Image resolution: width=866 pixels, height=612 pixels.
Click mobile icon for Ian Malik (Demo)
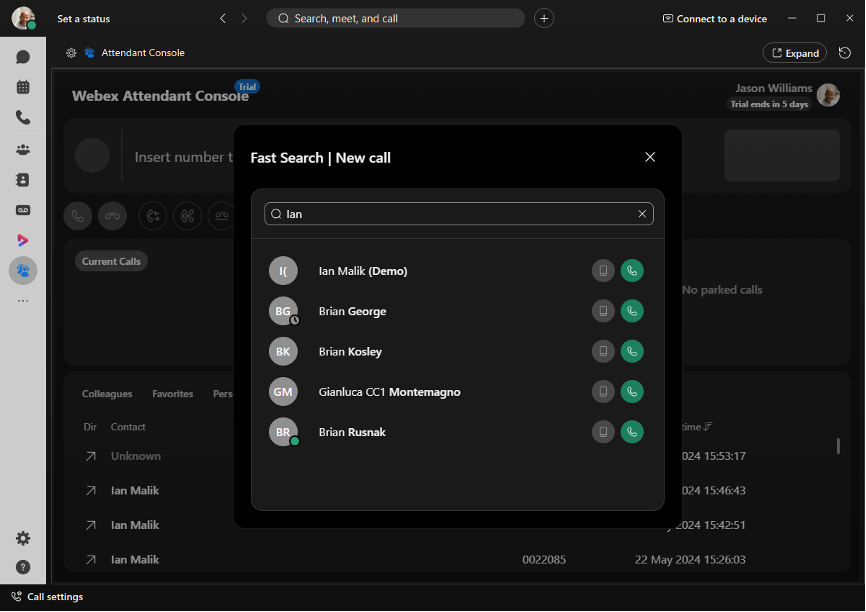pos(603,271)
